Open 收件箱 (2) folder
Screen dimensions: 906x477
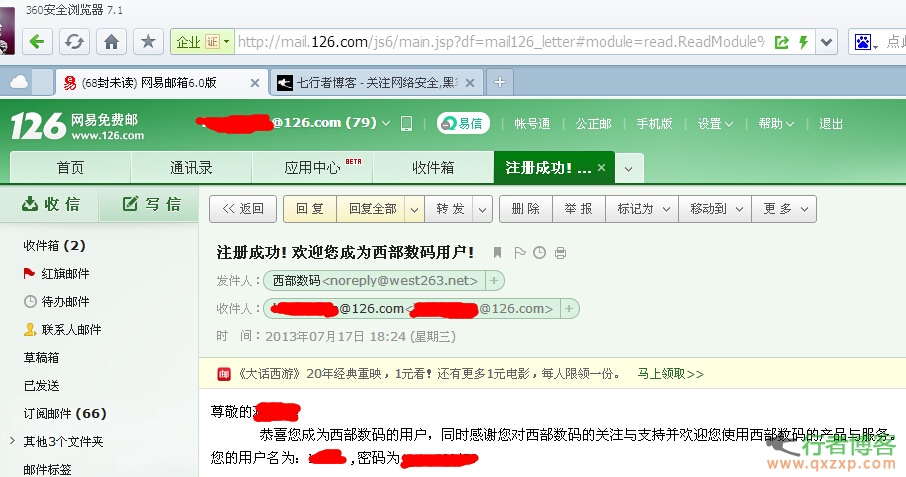click(54, 245)
